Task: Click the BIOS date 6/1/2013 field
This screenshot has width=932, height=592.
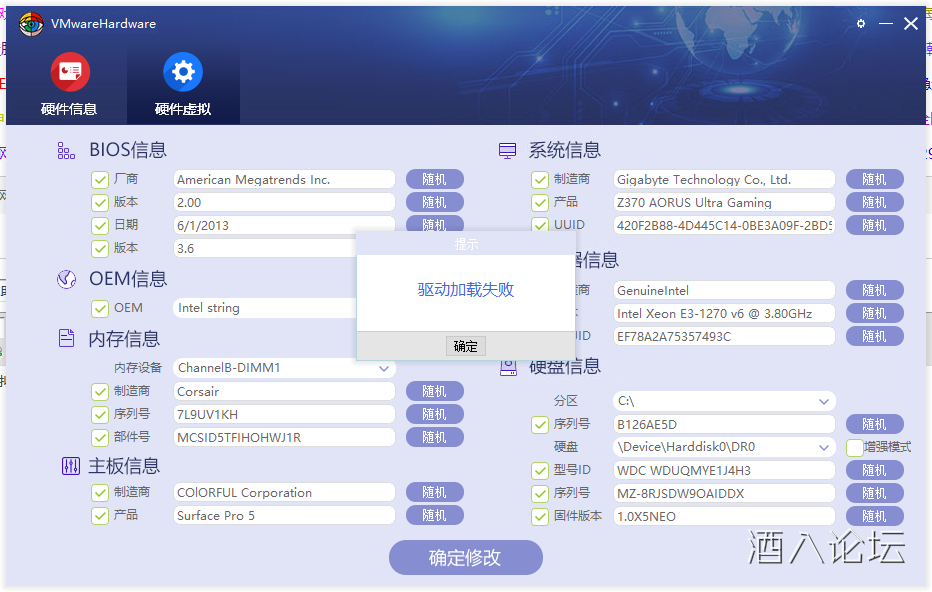Action: [x=284, y=226]
